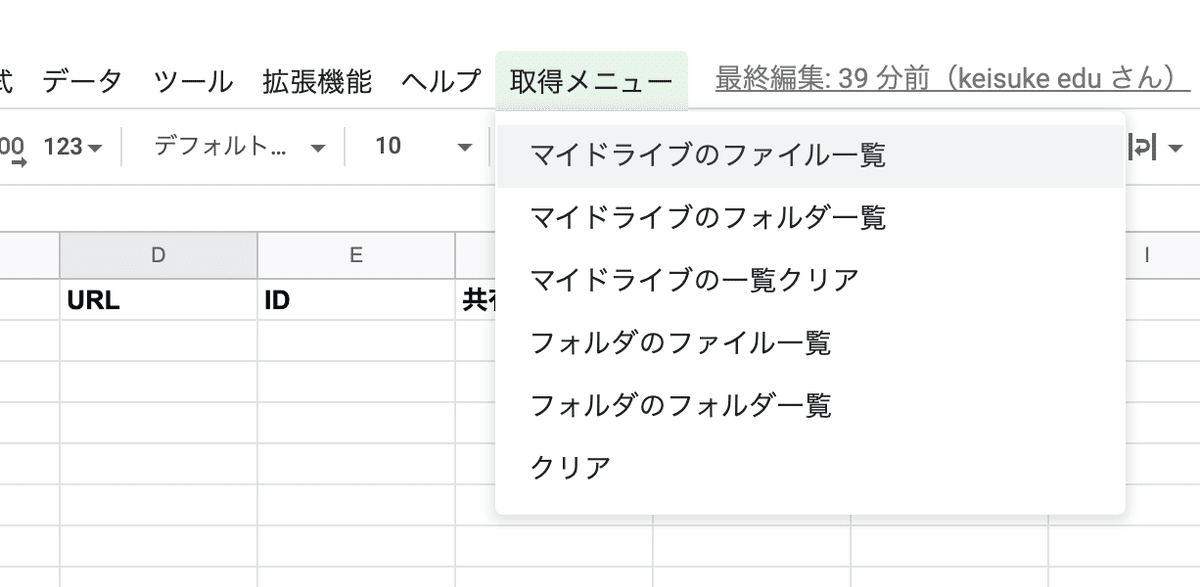Viewport: 1200px width, 587px height.
Task: Click the 取得メニュー menu title
Action: coord(590,78)
